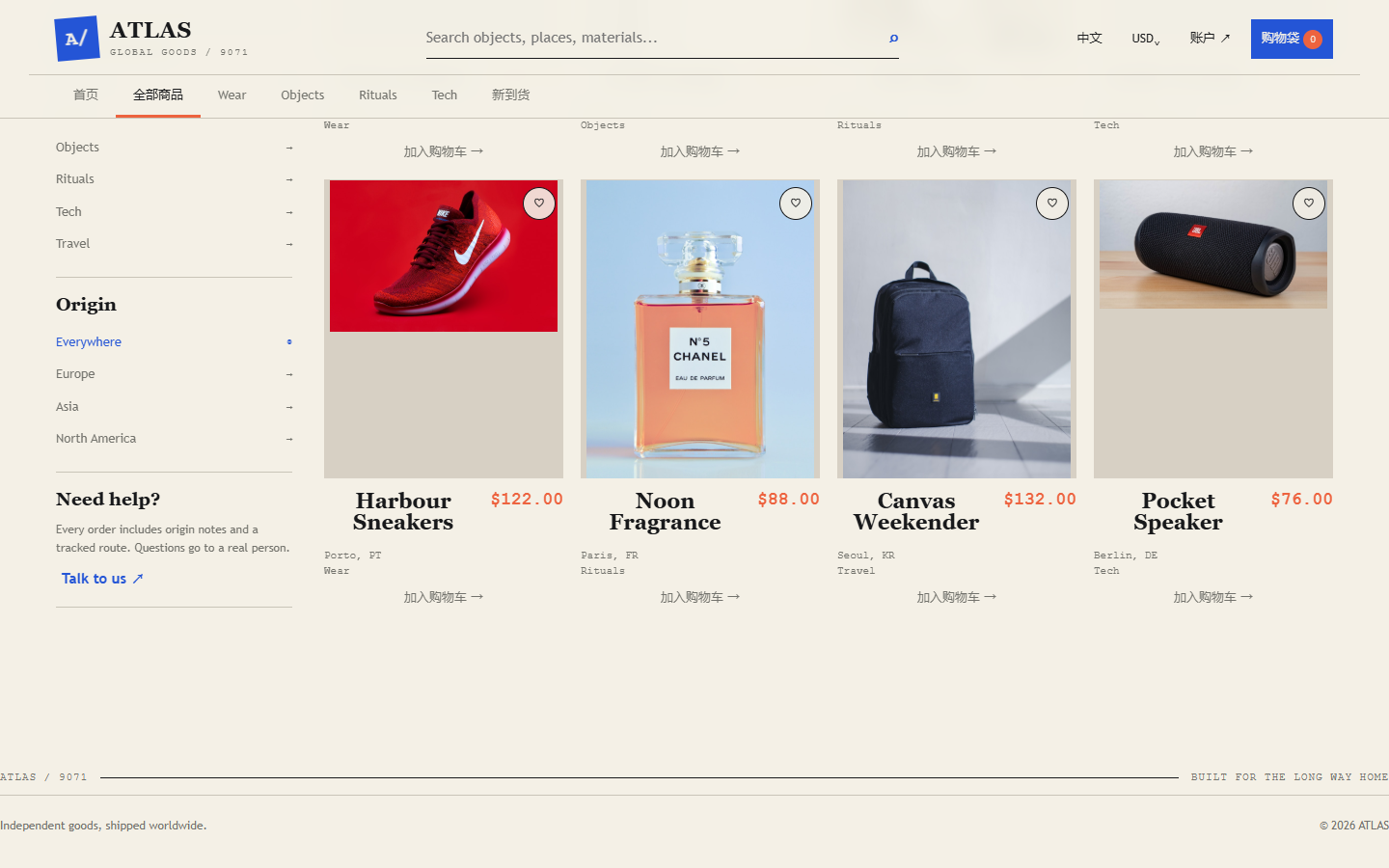Viewport: 1389px width, 868px height.
Task: Add Harbour Sneakers to cart
Action: [444, 597]
